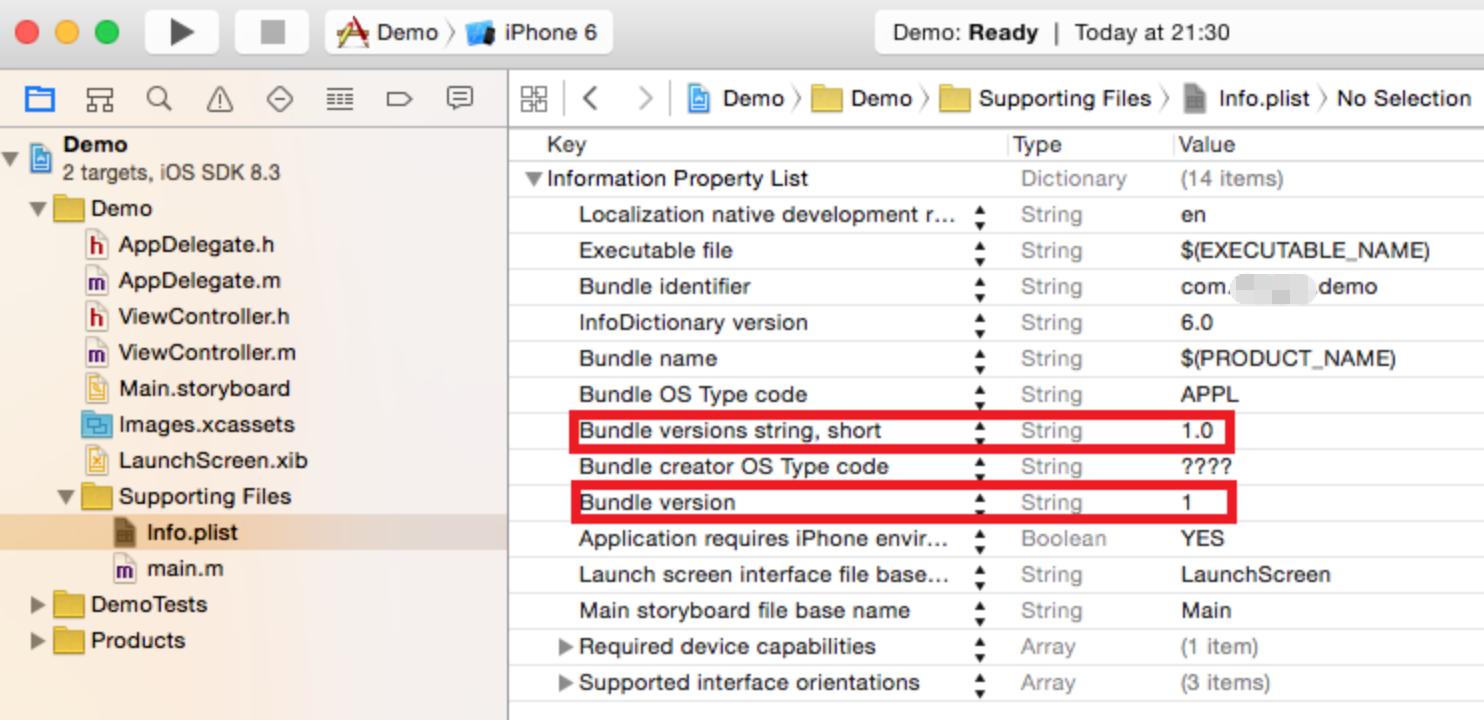Click key stepper for Bundle OS Type code

click(980, 395)
